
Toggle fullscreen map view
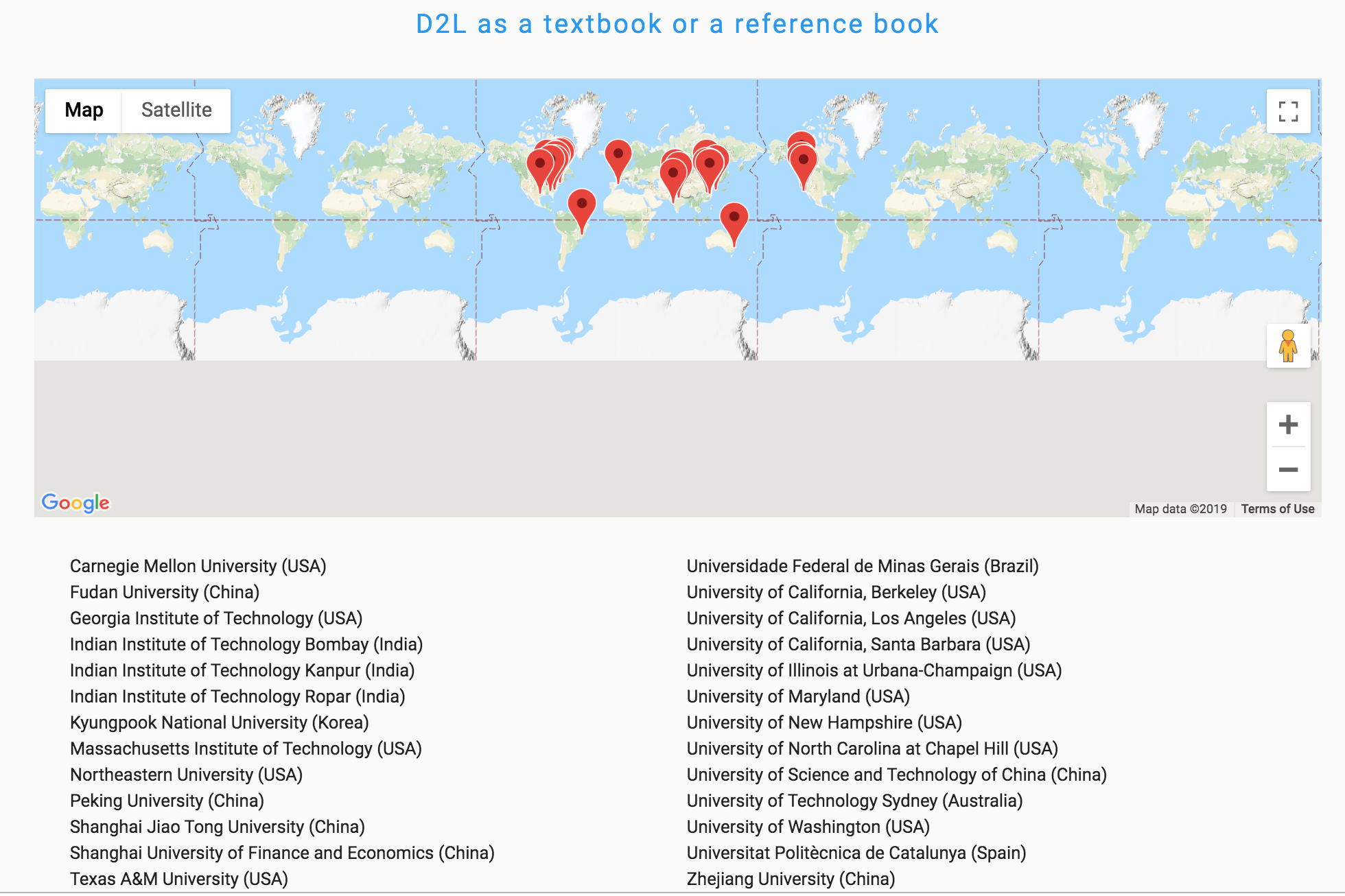point(1288,111)
